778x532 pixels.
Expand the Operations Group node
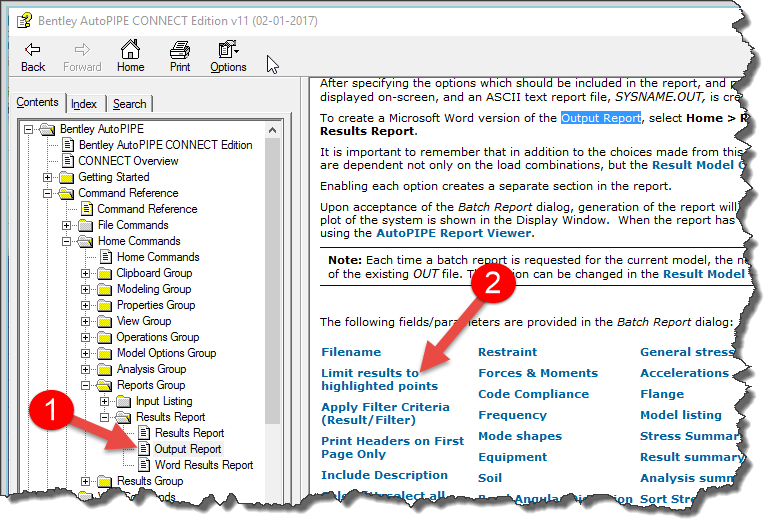[x=85, y=337]
